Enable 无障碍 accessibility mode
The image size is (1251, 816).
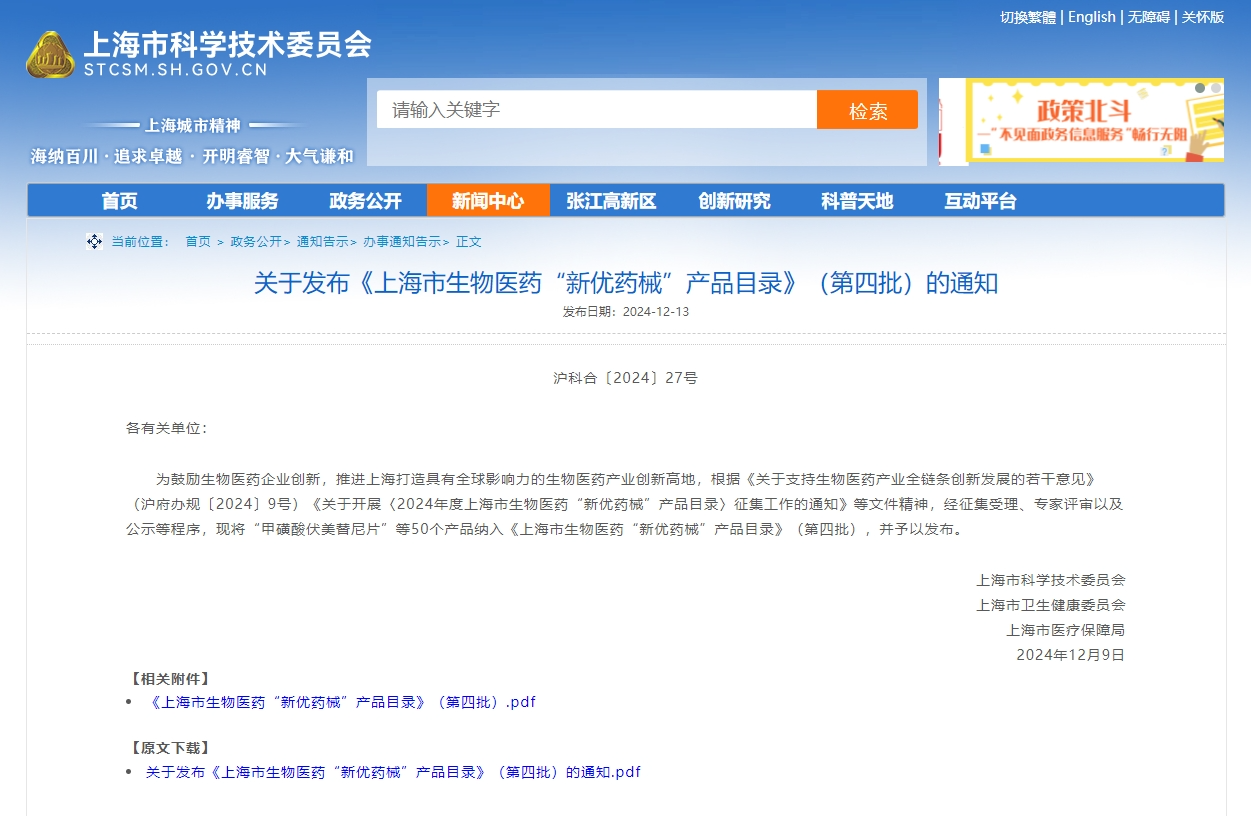point(1148,17)
